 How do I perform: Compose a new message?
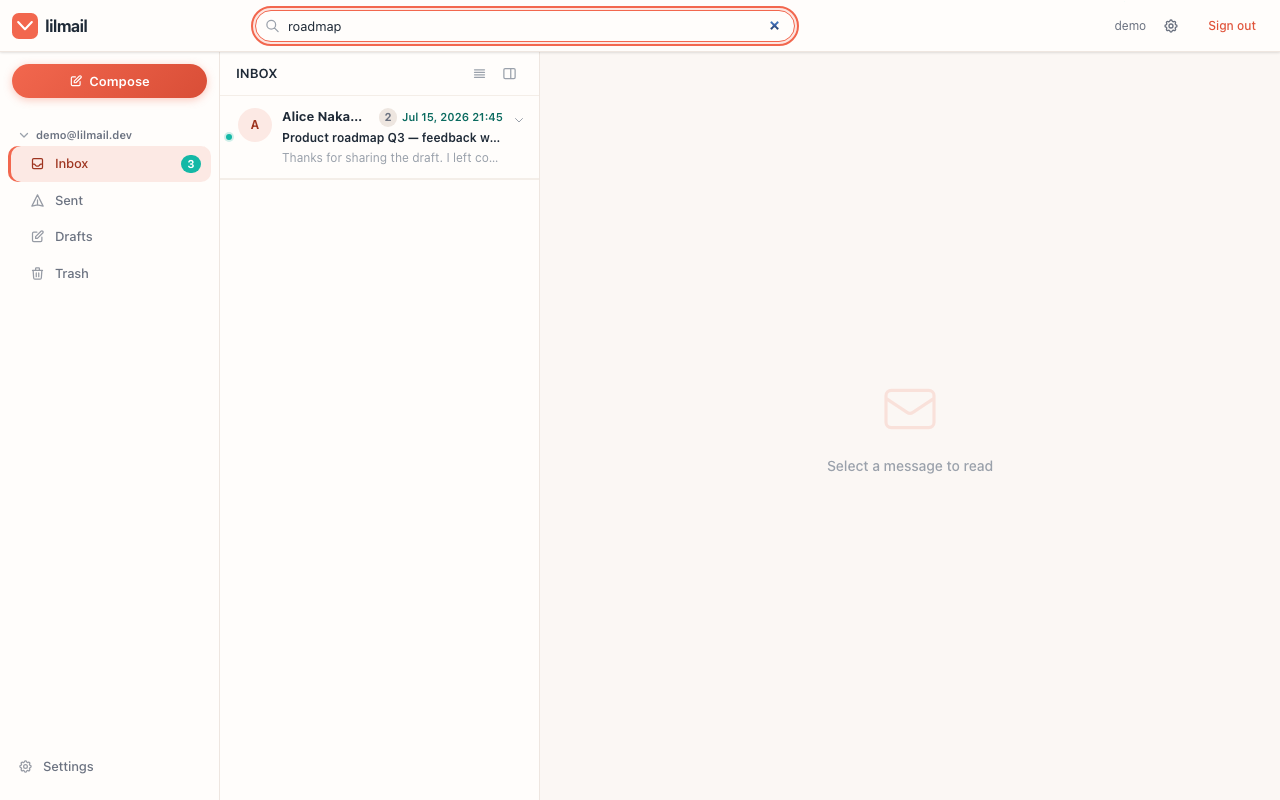pyautogui.click(x=109, y=81)
